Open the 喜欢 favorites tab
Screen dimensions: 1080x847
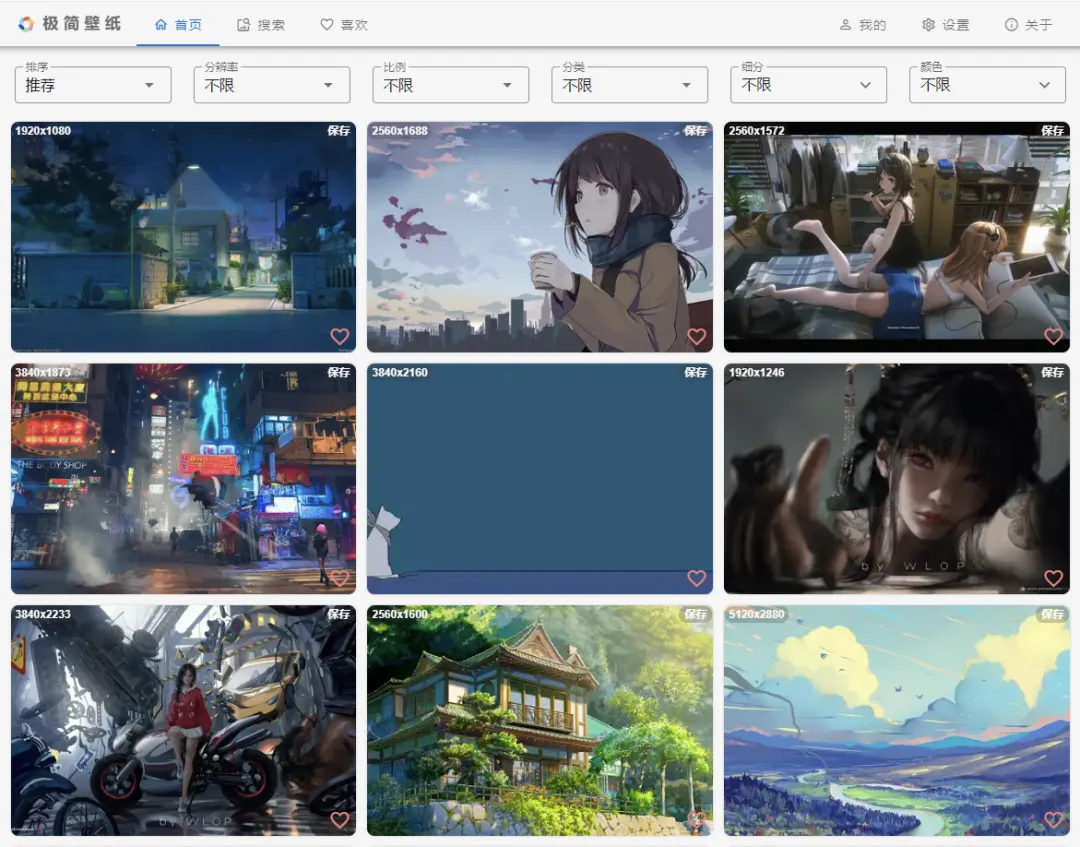click(344, 25)
